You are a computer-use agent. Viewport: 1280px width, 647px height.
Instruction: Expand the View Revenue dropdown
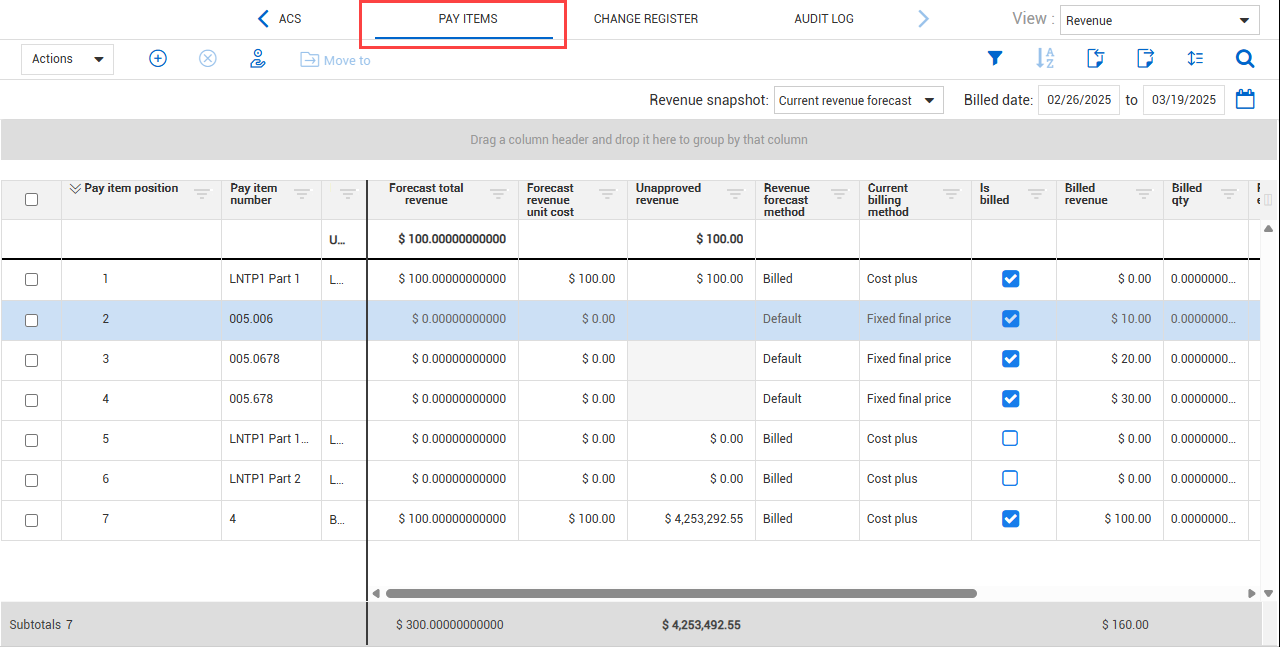1159,20
